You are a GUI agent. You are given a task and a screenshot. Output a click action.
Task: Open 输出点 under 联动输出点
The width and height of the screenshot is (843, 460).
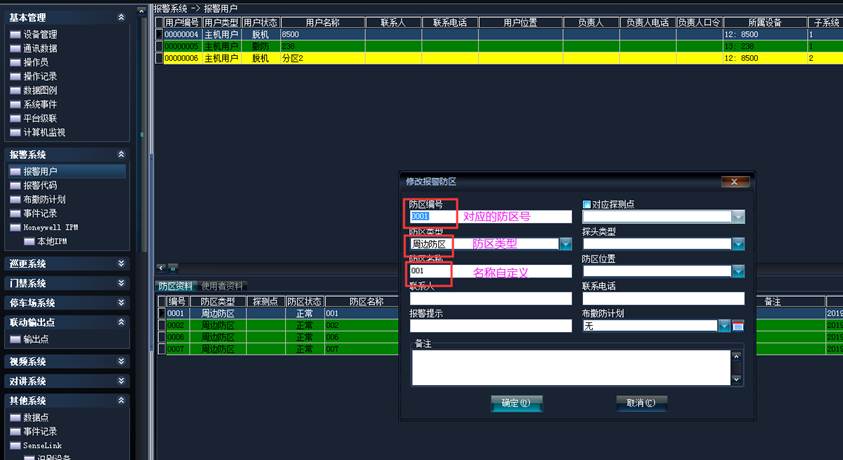[x=36, y=338]
